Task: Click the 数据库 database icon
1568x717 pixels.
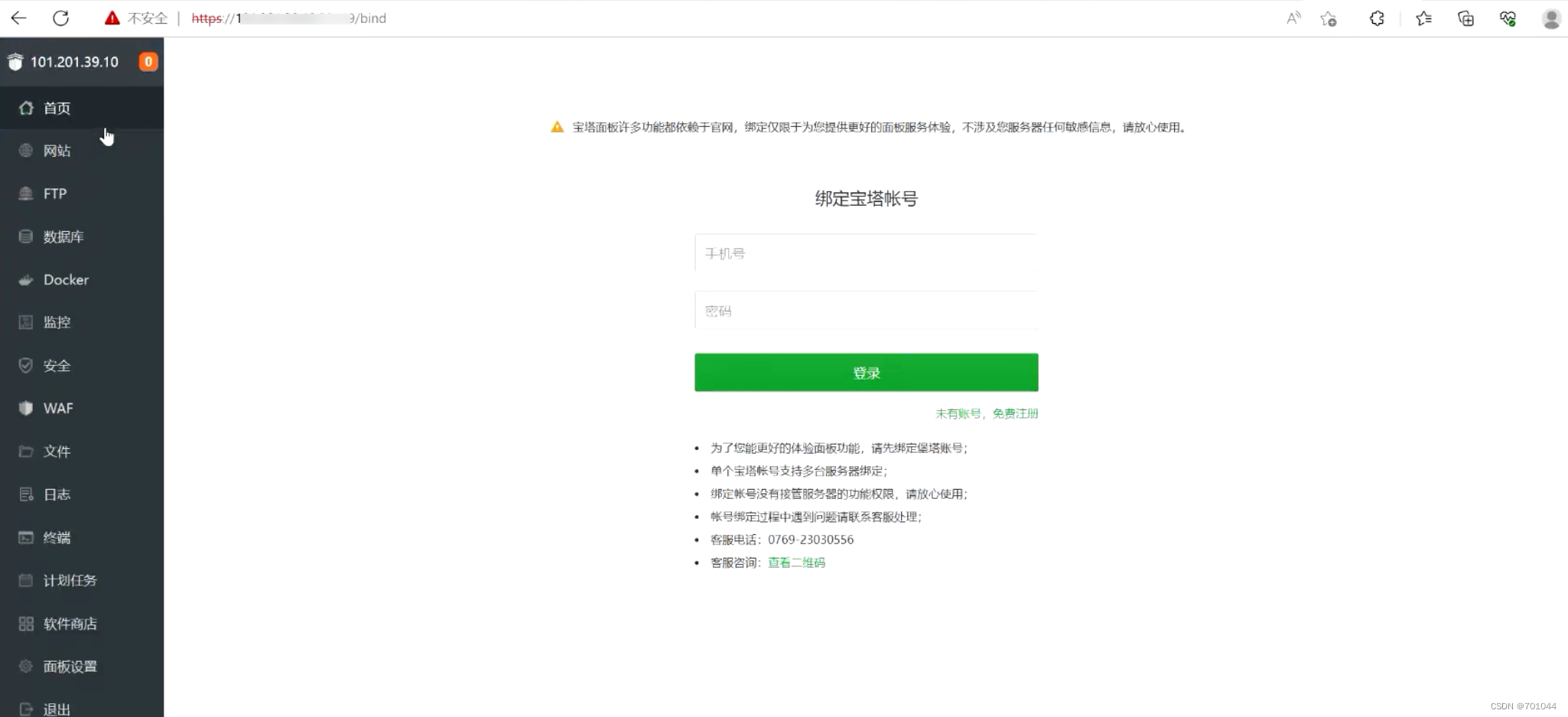Action: coord(26,236)
